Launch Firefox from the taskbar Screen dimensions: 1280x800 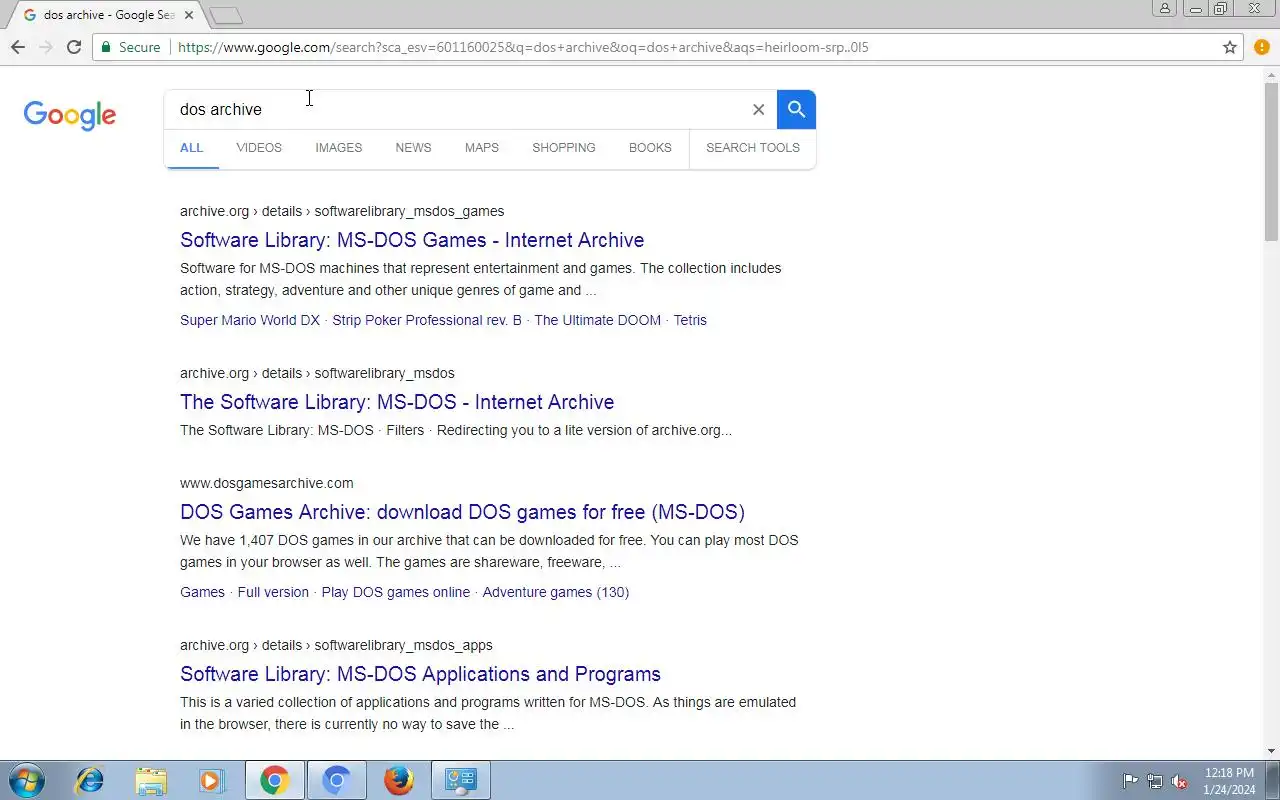399,780
